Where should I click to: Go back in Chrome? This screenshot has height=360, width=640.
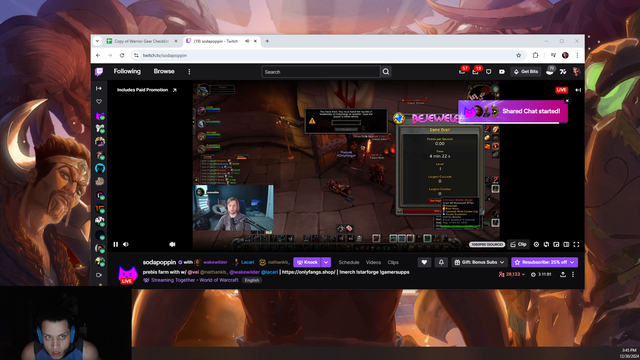(98, 55)
